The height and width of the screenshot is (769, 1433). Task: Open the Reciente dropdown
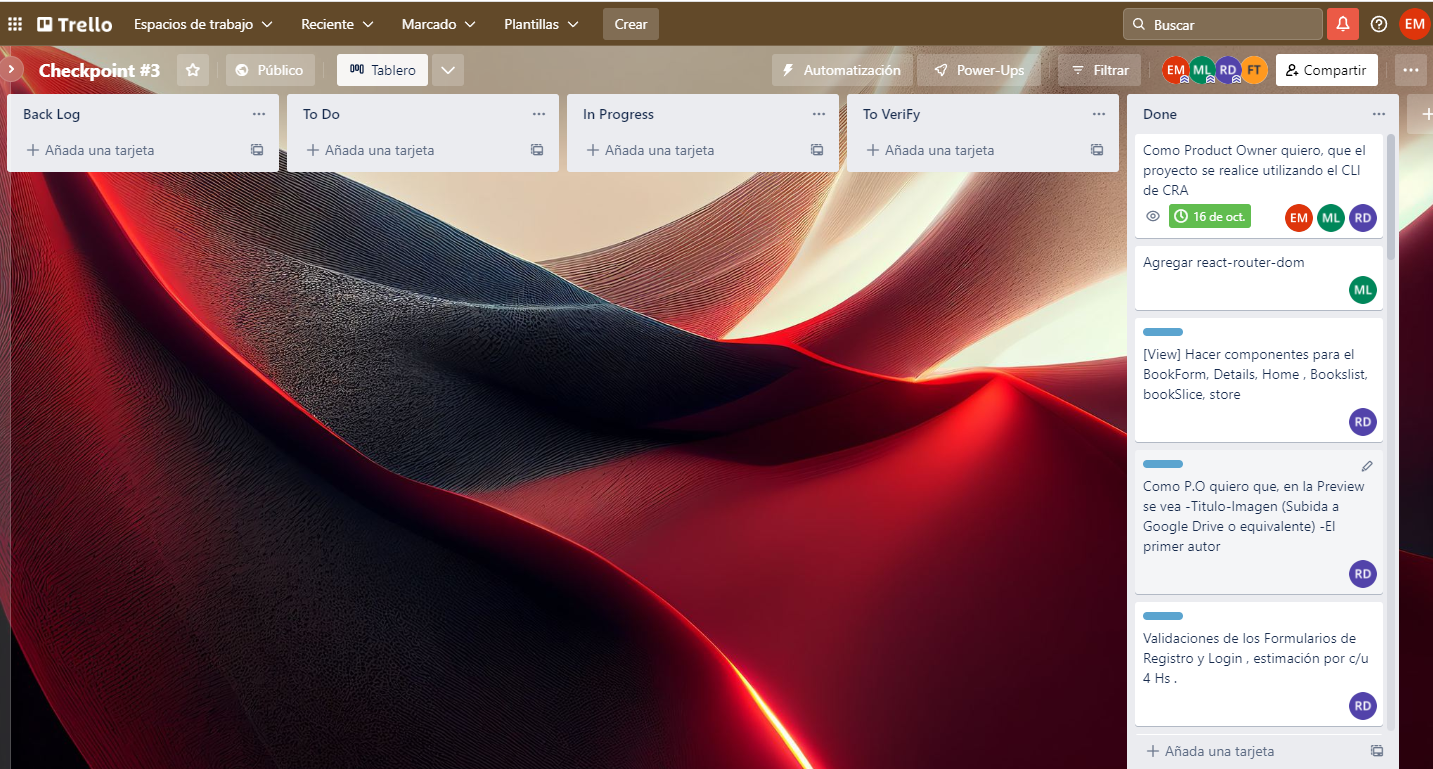[337, 24]
